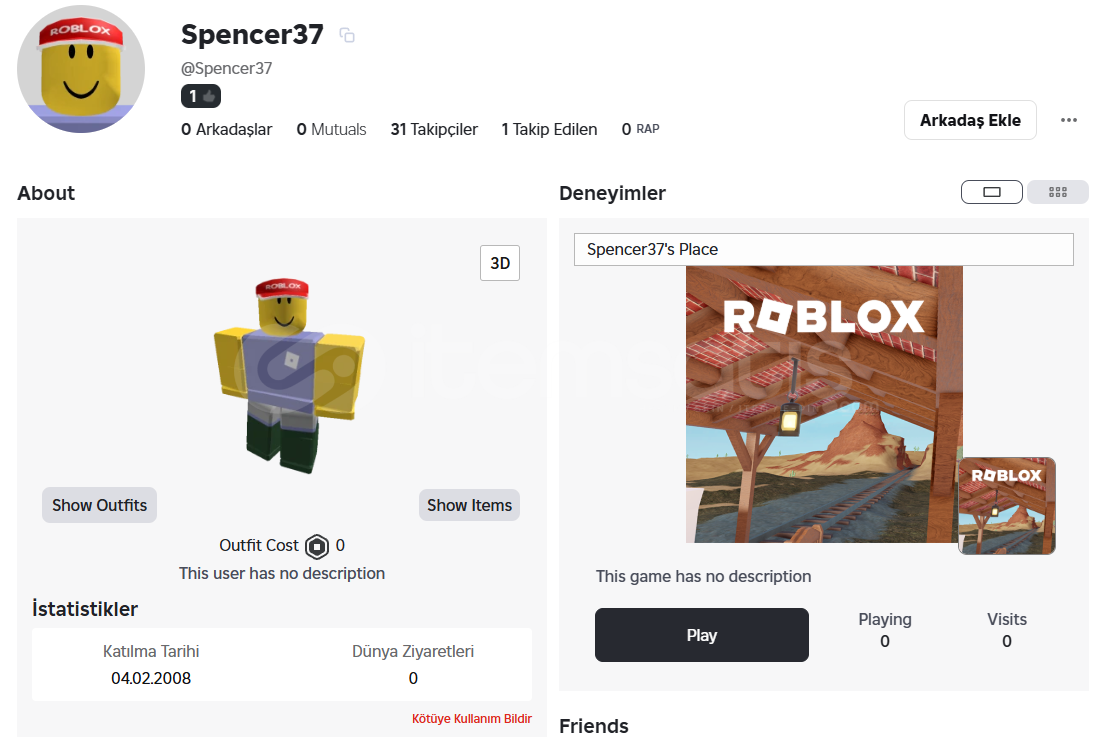This screenshot has width=1112, height=737.
Task: Expand Show Outfits list
Action: coord(99,505)
